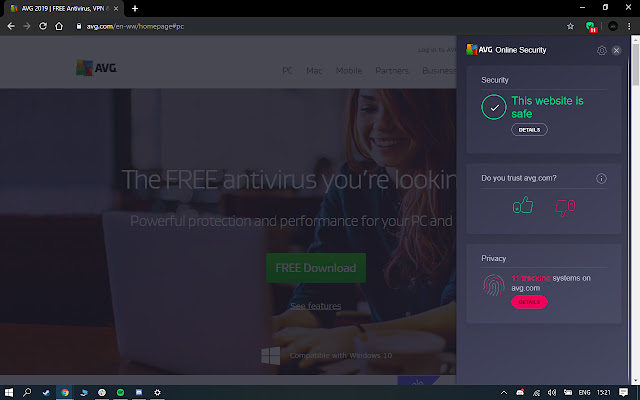Open the Chrome profile avatar
This screenshot has height=400, width=640.
click(x=613, y=27)
